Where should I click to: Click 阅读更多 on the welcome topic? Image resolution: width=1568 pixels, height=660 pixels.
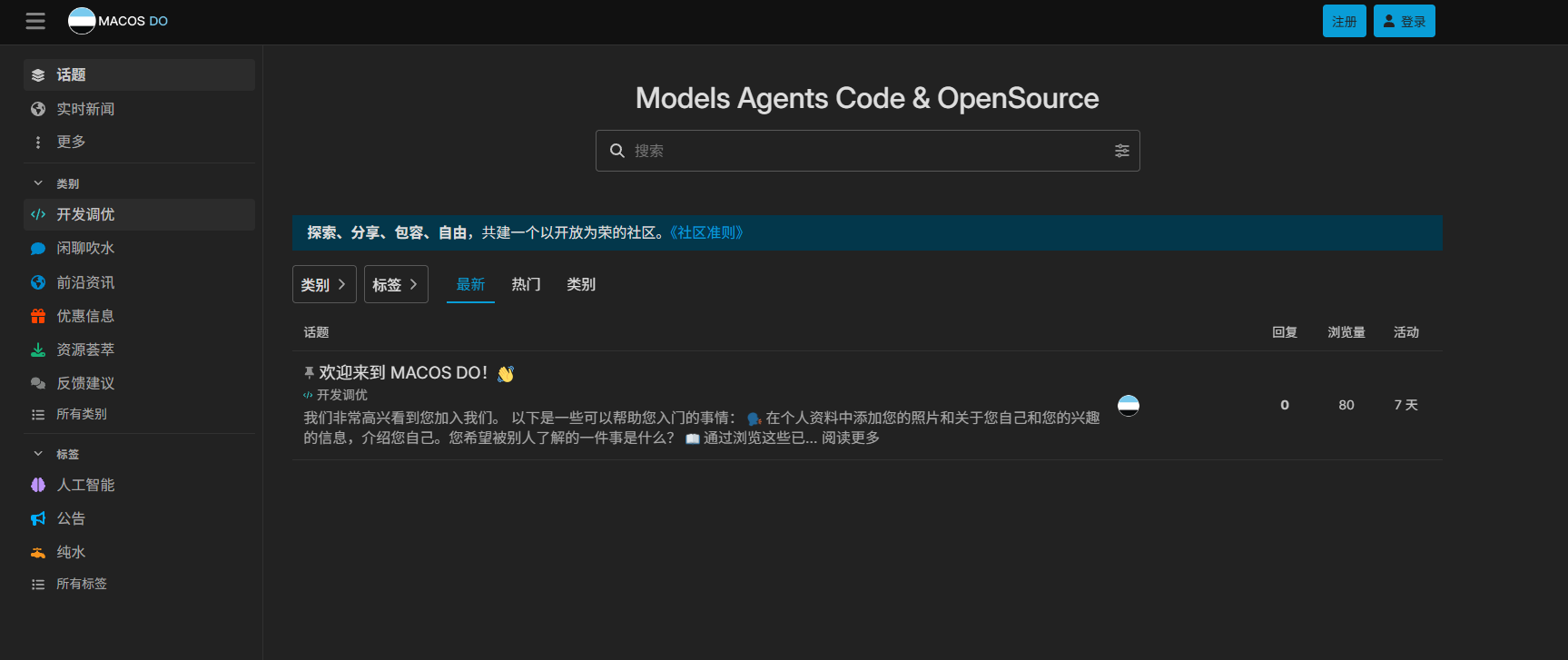click(x=851, y=438)
